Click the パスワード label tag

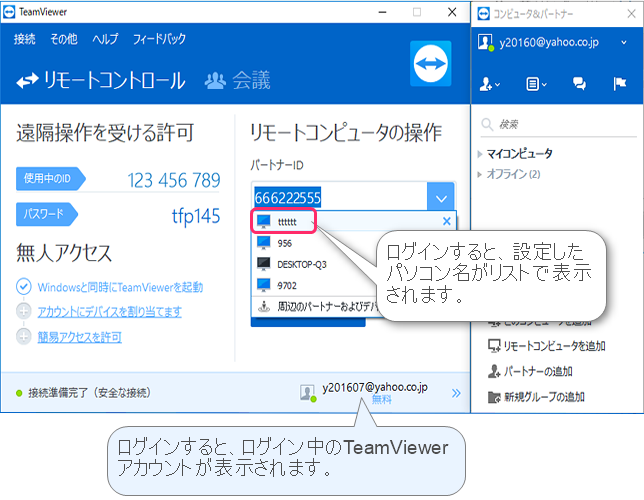(47, 214)
